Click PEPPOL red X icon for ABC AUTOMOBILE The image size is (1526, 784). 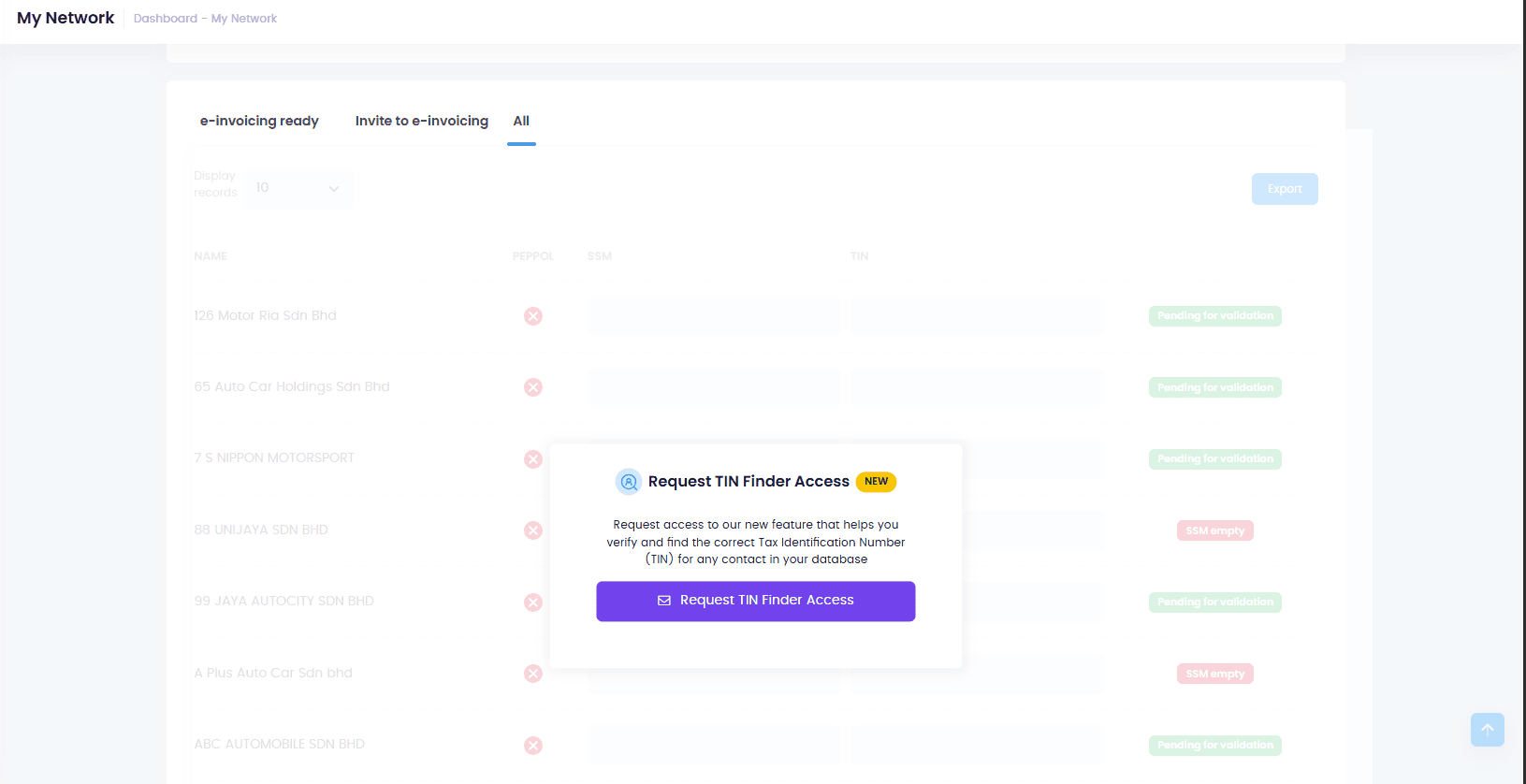coord(533,746)
